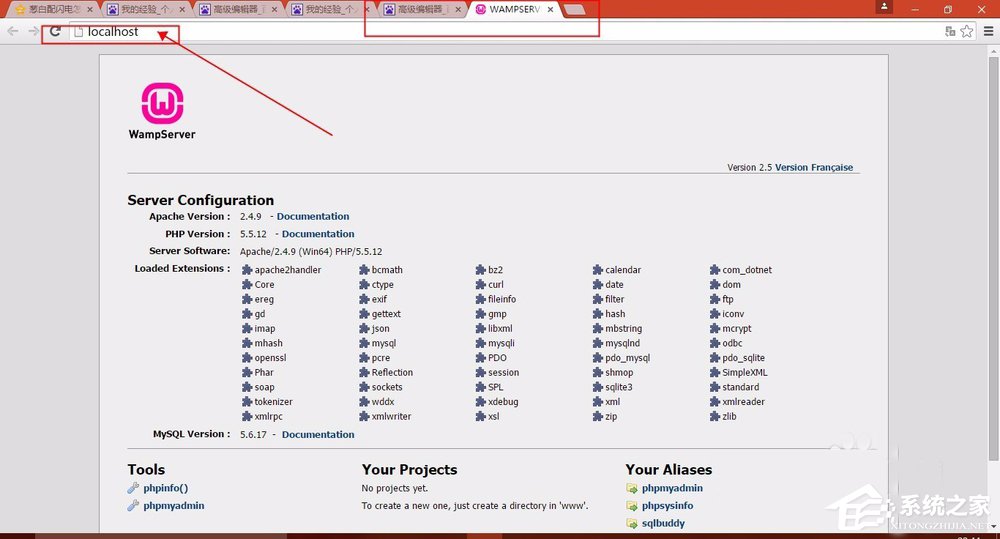Reload the localhost page

tap(56, 32)
